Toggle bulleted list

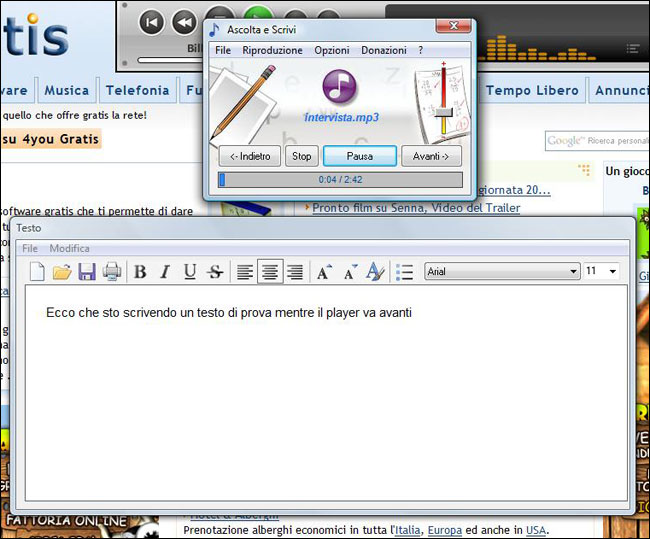[404, 272]
